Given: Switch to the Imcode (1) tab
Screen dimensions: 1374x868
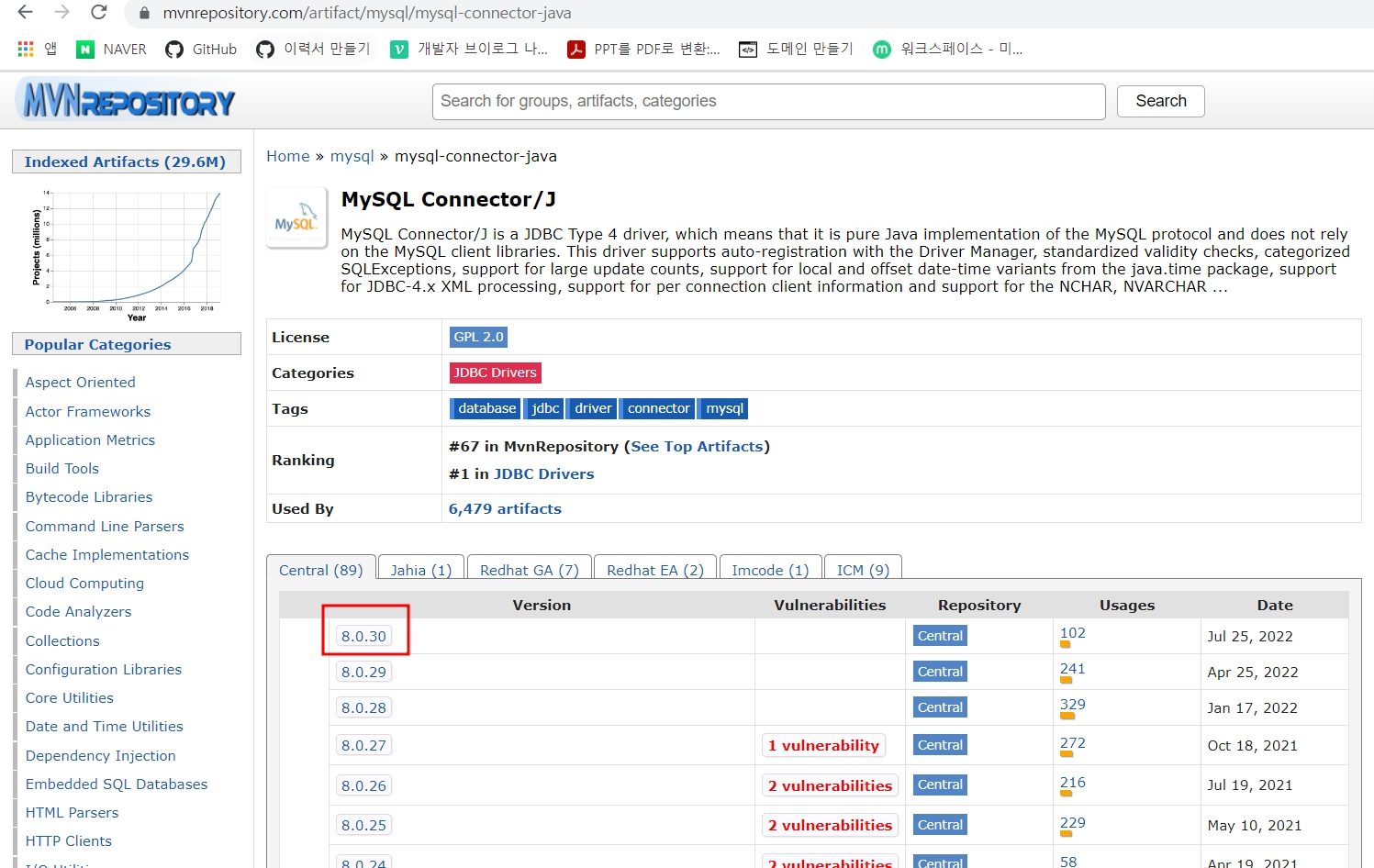Looking at the screenshot, I should (770, 570).
